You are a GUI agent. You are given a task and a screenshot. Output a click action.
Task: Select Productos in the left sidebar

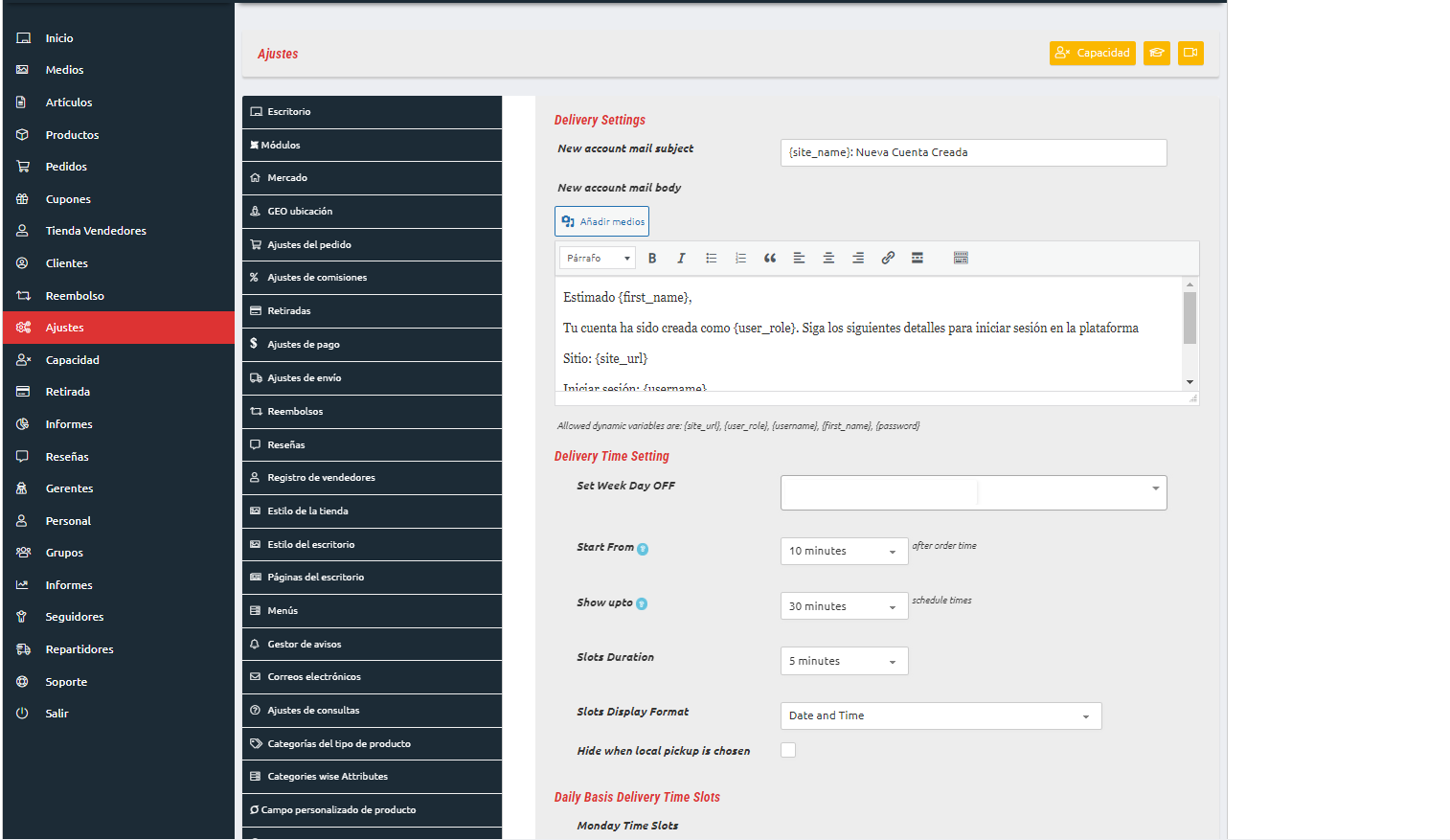click(72, 135)
